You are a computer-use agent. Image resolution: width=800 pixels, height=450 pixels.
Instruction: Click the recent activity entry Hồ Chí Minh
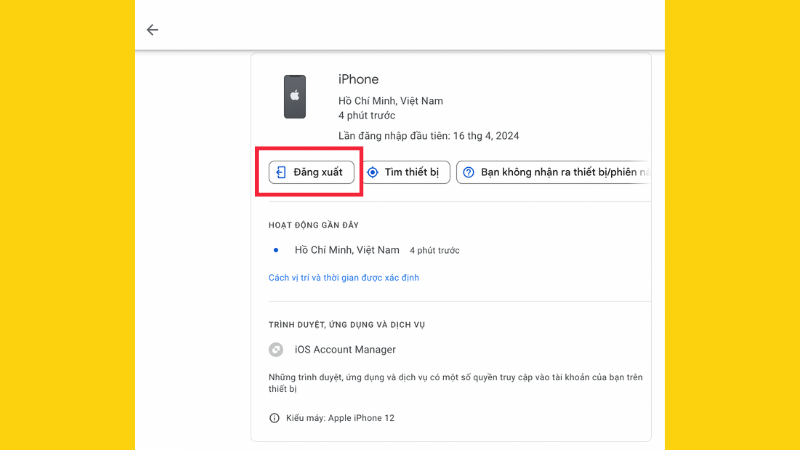347,250
